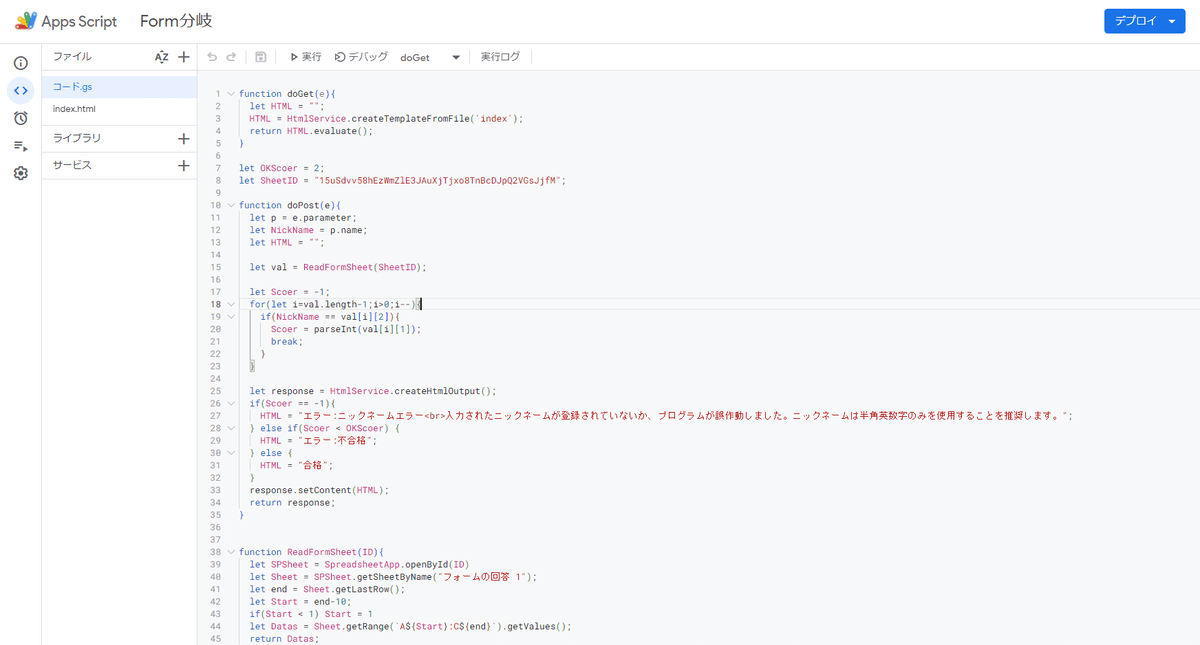Click 'let Scoer = -1;' code line
The width and height of the screenshot is (1200, 645).
(290, 292)
